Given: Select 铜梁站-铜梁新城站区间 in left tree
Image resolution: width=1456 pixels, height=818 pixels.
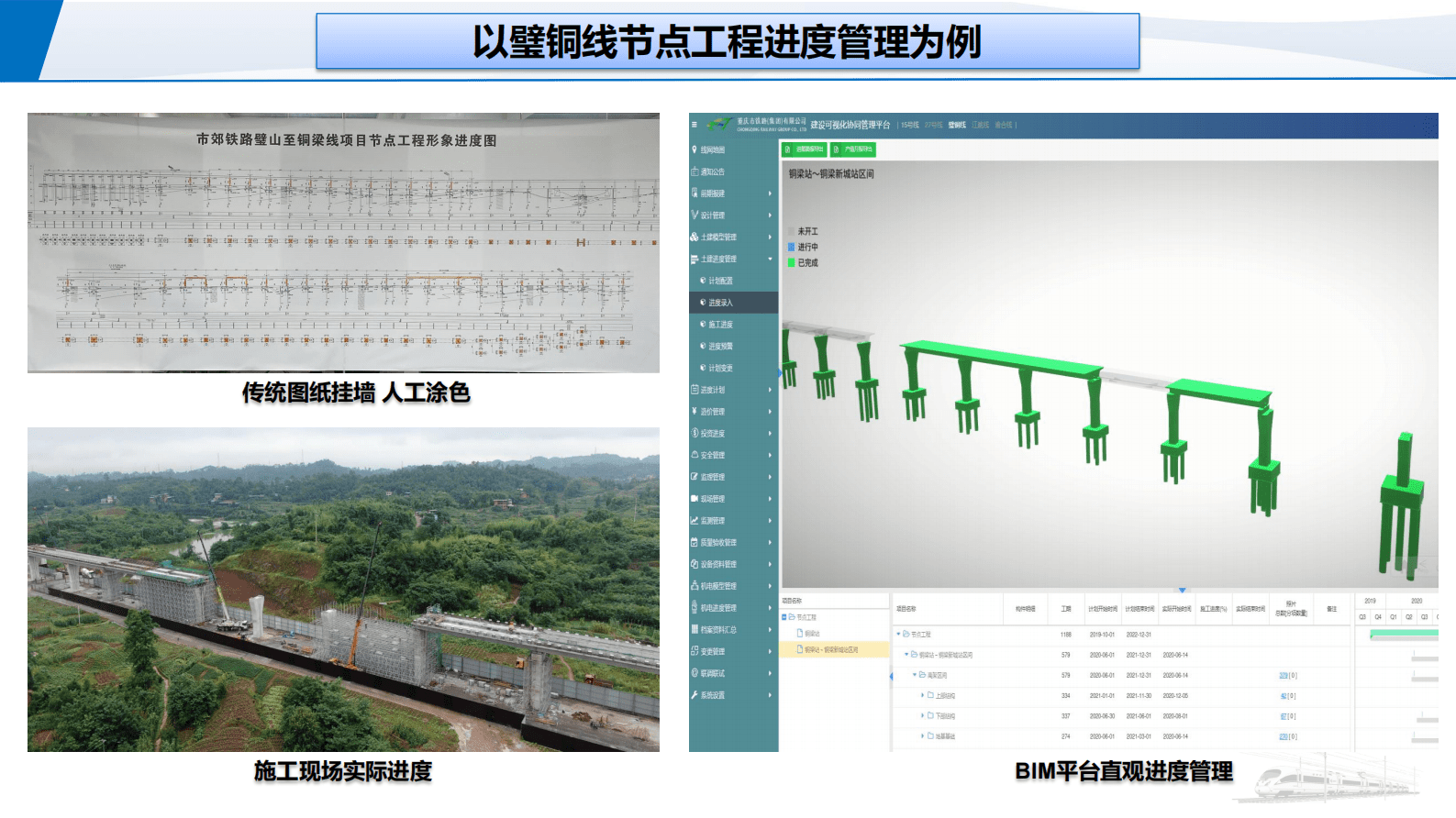Looking at the screenshot, I should point(832,649).
